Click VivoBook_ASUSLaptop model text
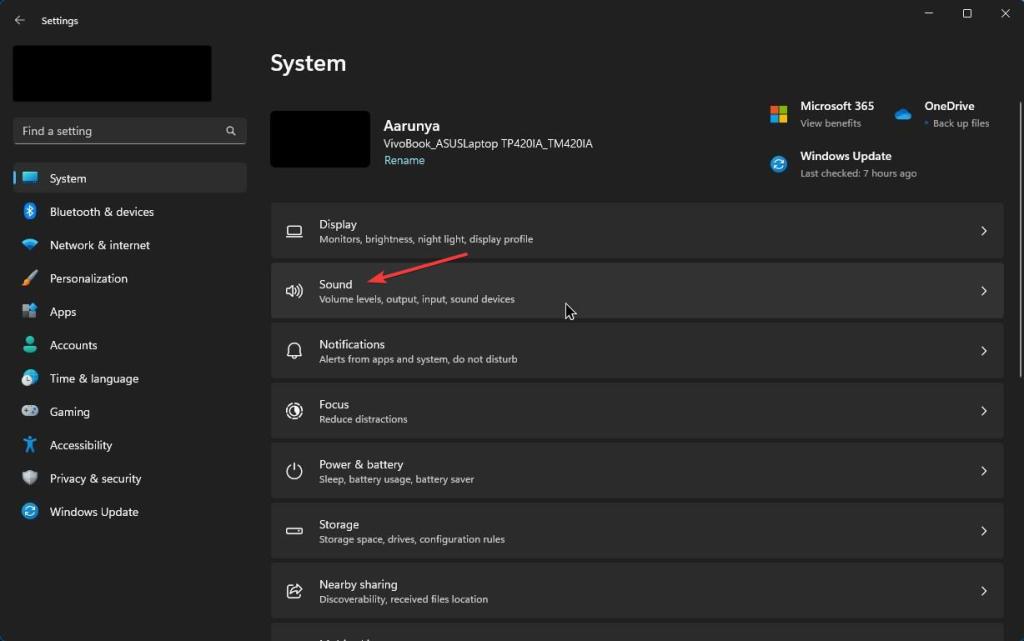1024x641 pixels. [488, 144]
